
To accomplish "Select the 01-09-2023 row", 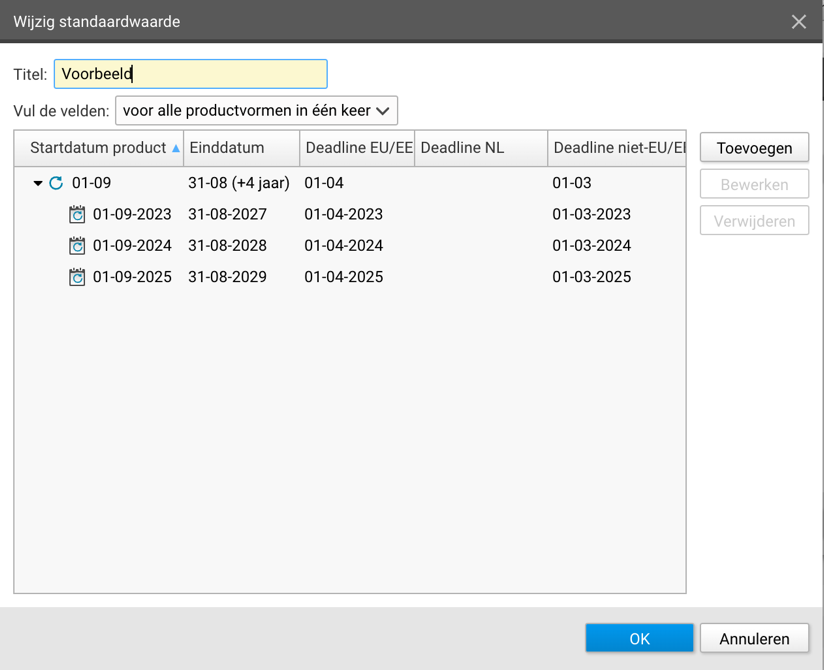I will (350, 214).
